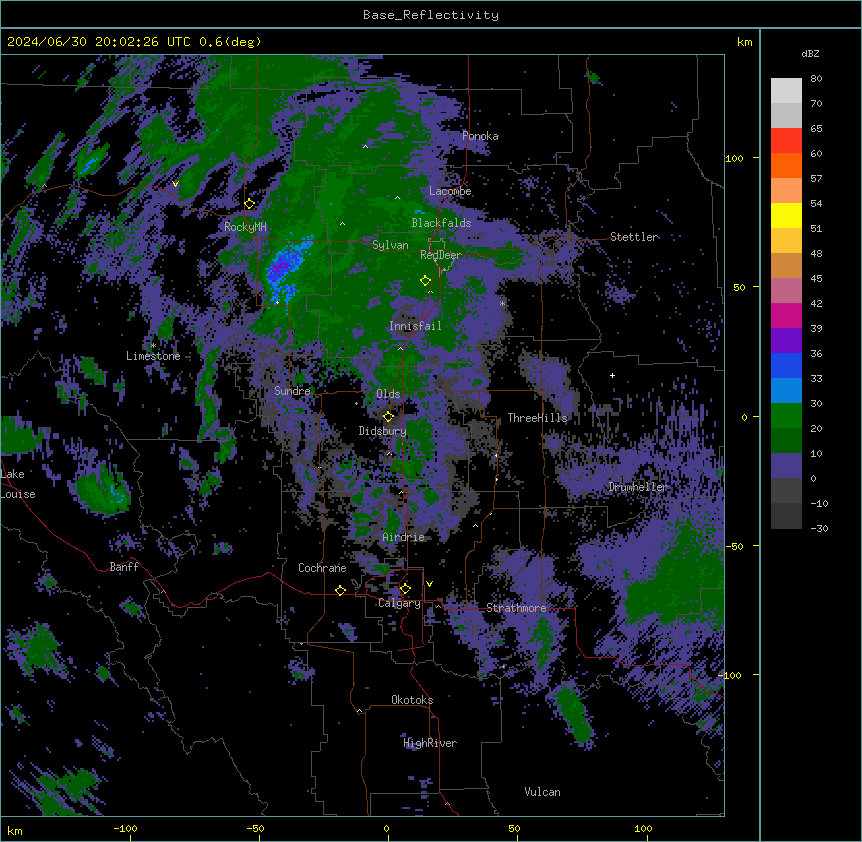Click the ThreeHills city label
Viewport: 862px width, 842px height.
537,418
